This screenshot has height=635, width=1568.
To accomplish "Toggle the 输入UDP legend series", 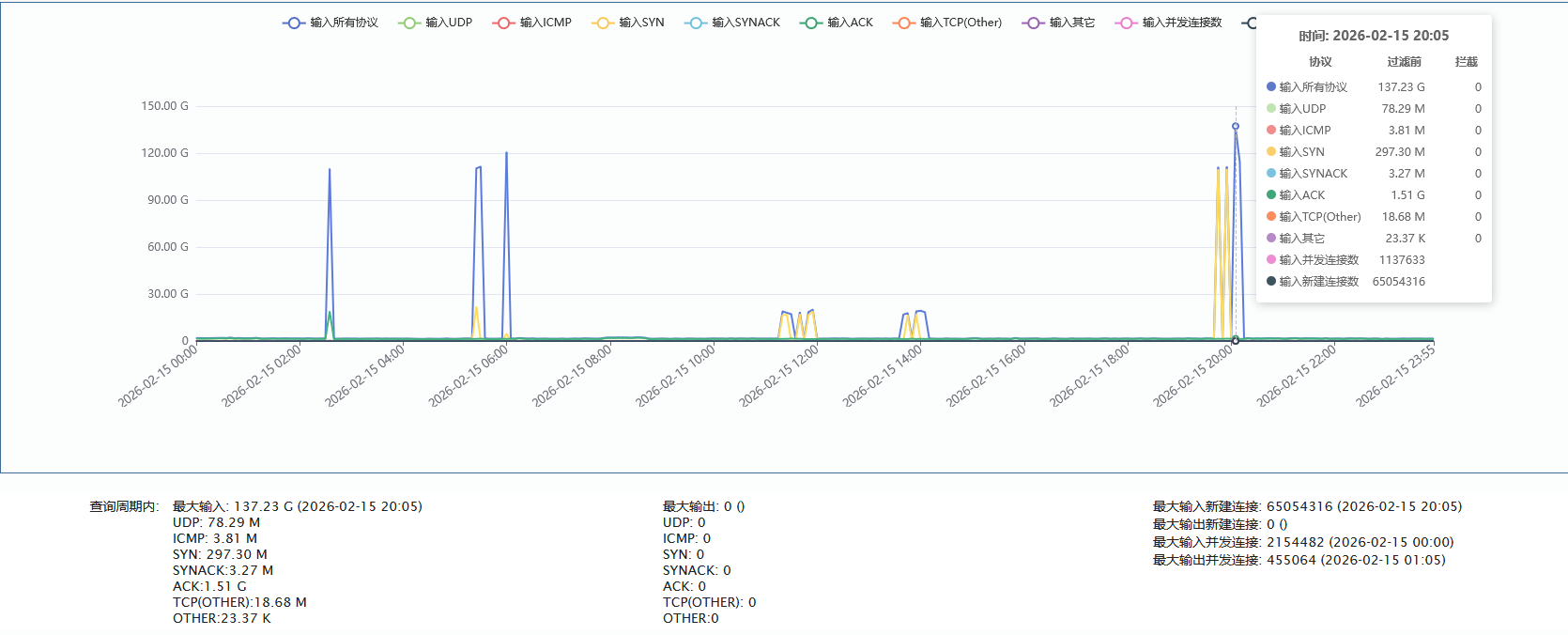I will coord(436,23).
